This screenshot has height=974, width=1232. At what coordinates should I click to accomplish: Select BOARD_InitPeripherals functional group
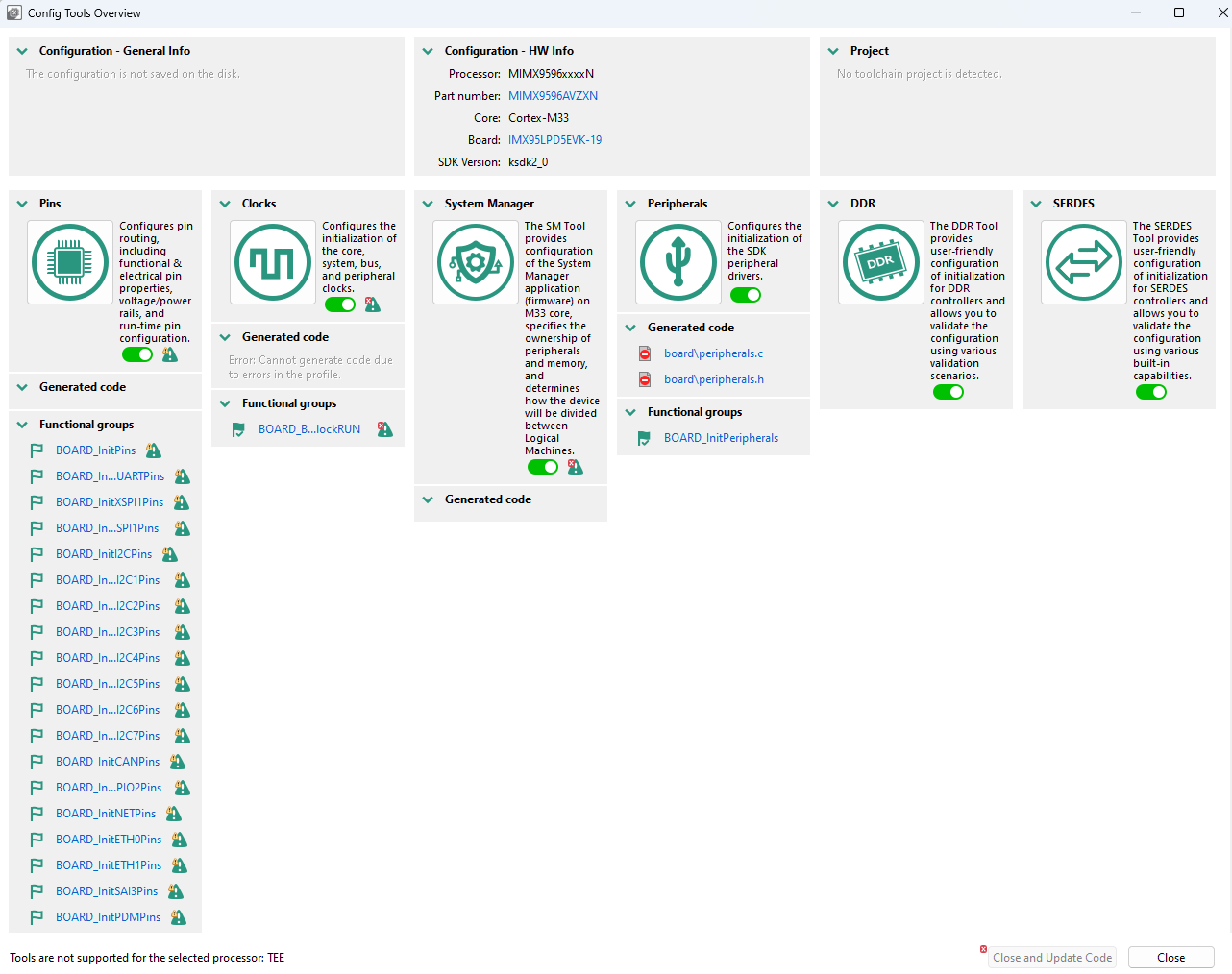point(721,438)
